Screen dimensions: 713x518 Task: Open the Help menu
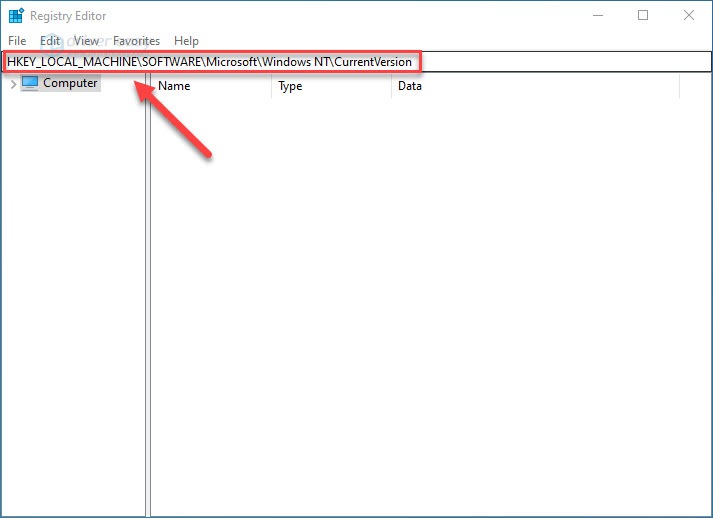click(186, 41)
